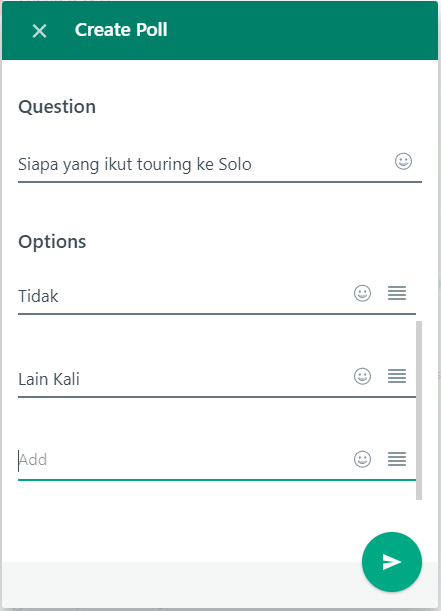Open emoji picker for the question field
This screenshot has height=611, width=441.
pos(403,161)
